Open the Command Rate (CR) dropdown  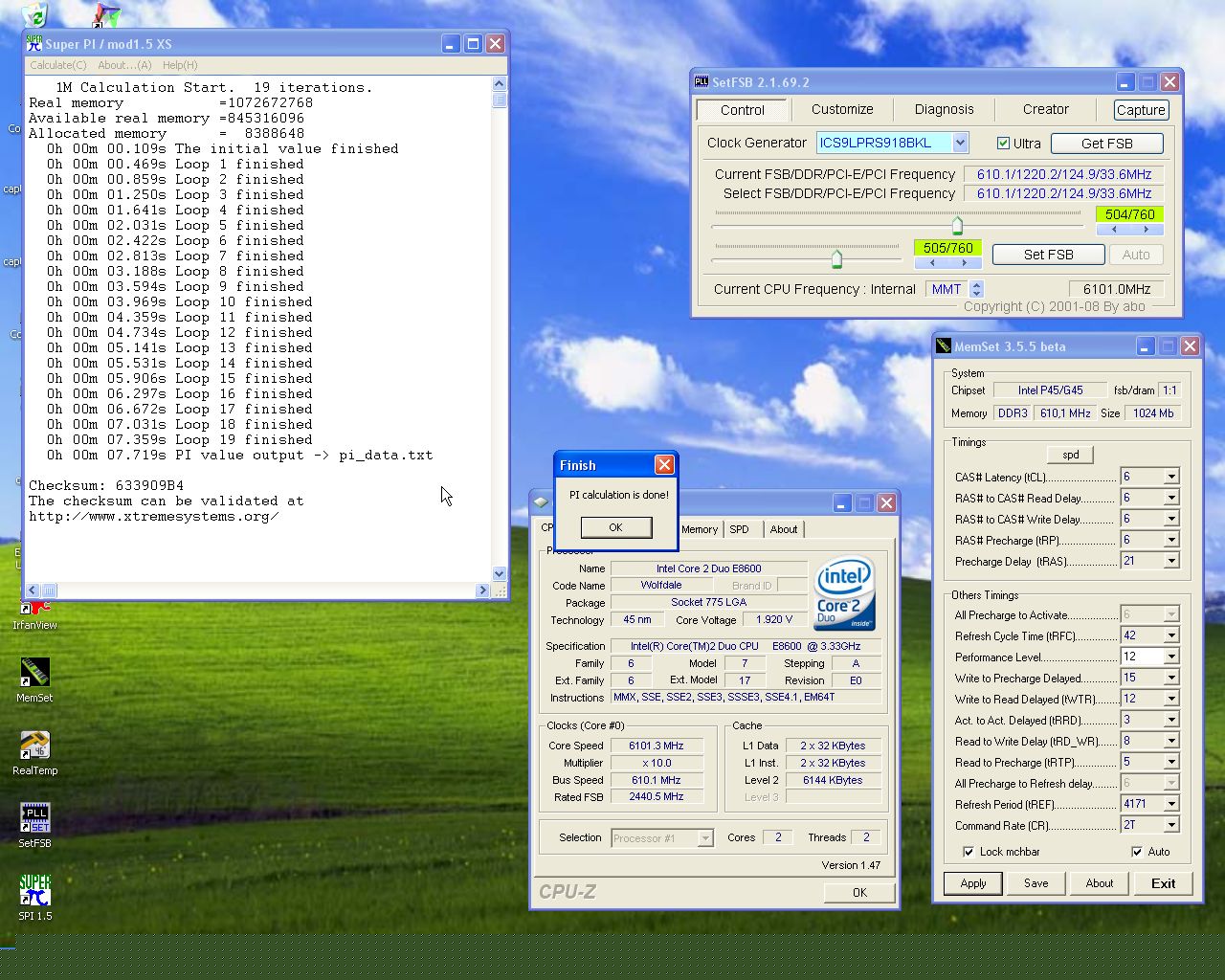[1170, 825]
